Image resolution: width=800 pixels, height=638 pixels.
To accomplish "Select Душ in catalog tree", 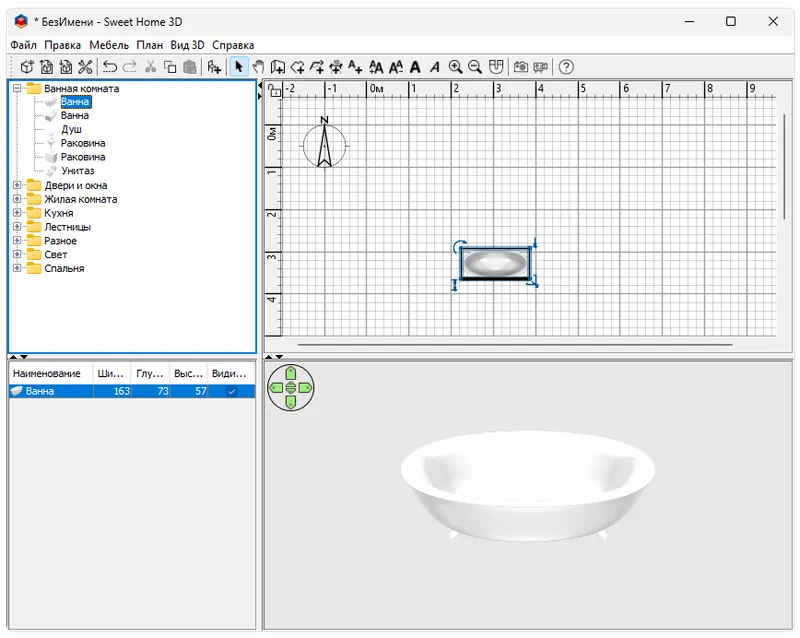I will coord(71,129).
